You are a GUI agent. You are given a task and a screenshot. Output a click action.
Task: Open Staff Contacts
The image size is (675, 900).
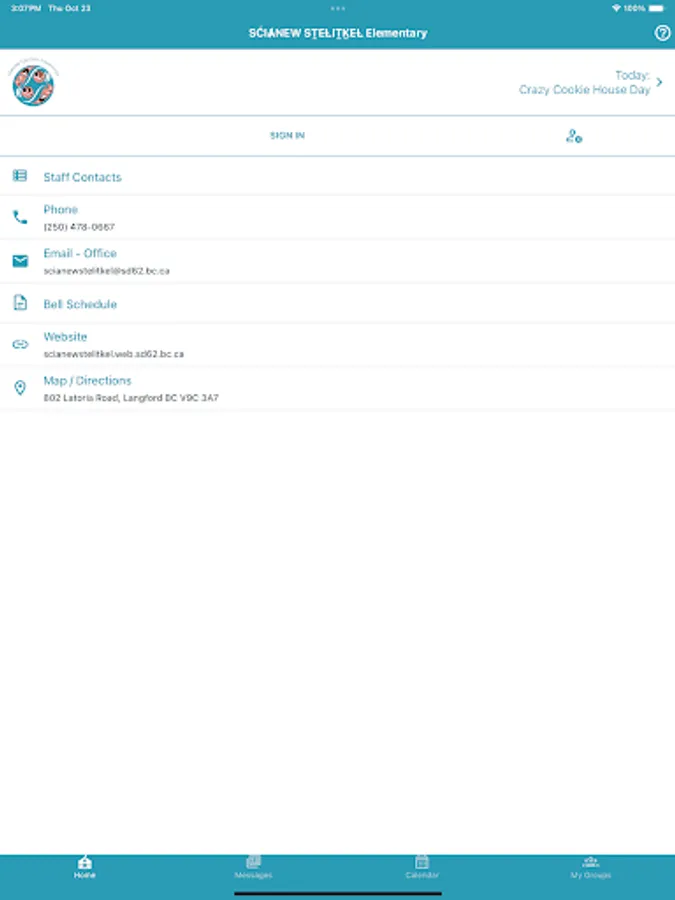(x=338, y=177)
